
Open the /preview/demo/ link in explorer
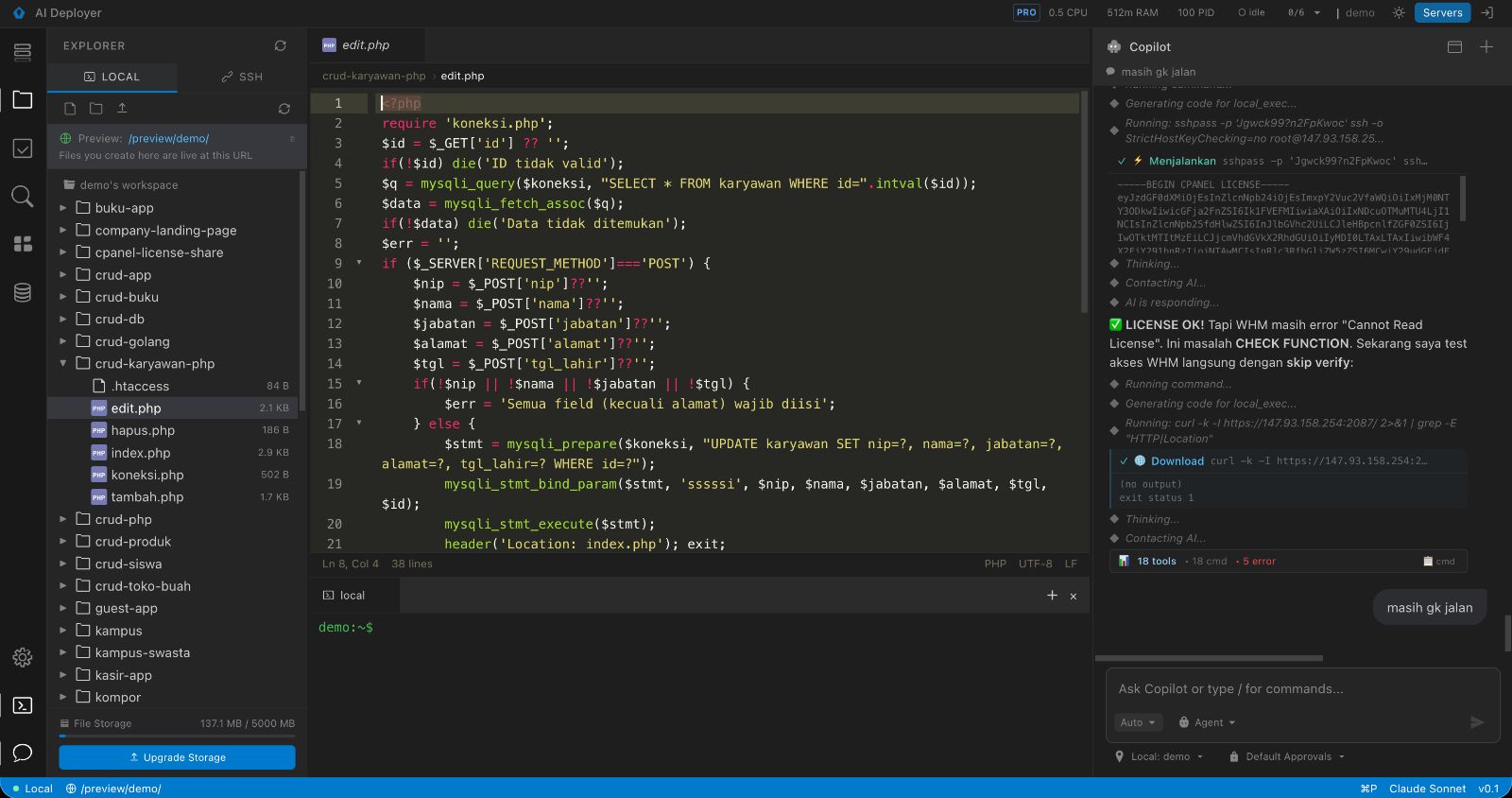[168, 138]
